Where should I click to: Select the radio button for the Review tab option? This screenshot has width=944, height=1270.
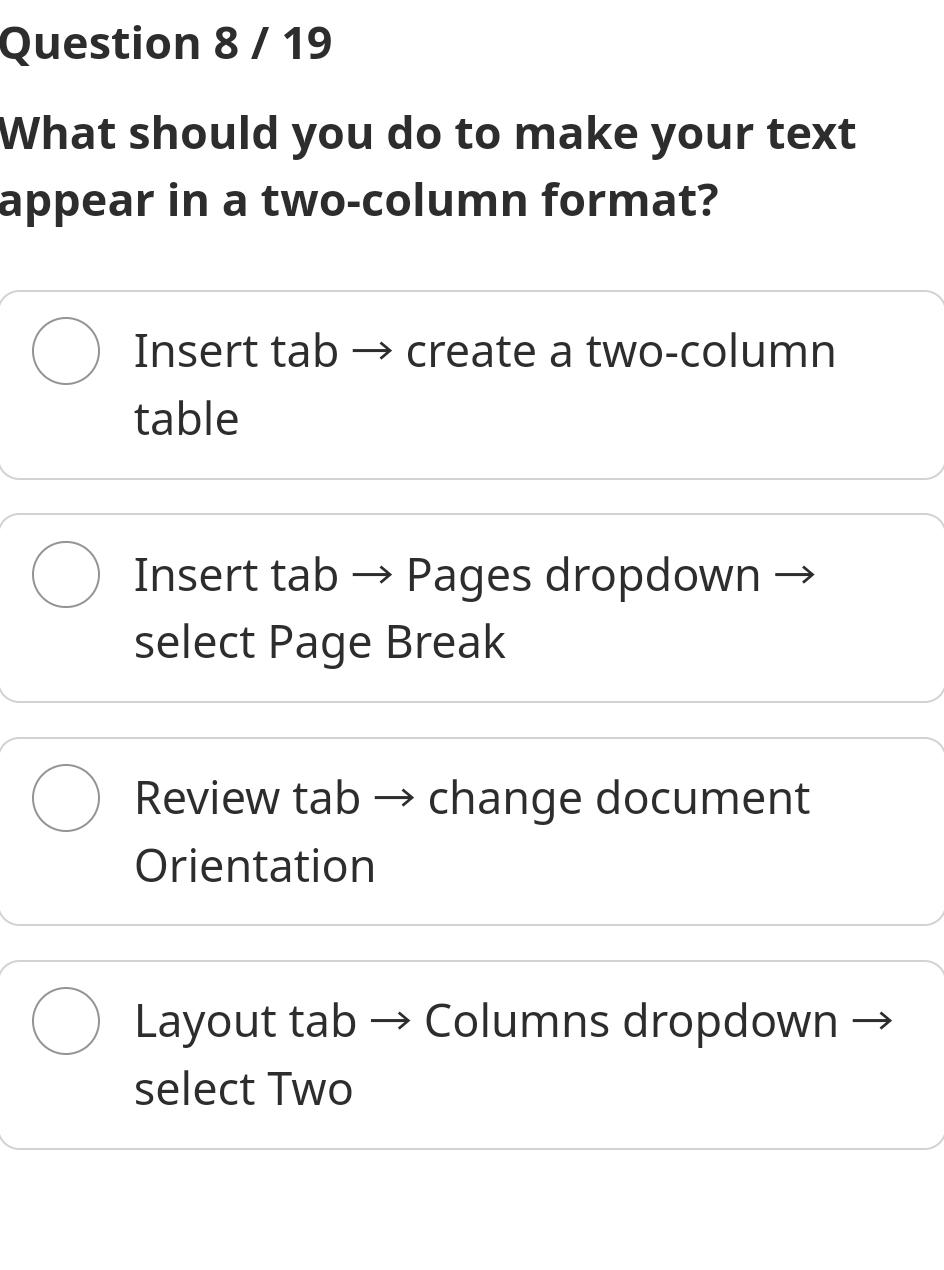tap(66, 797)
